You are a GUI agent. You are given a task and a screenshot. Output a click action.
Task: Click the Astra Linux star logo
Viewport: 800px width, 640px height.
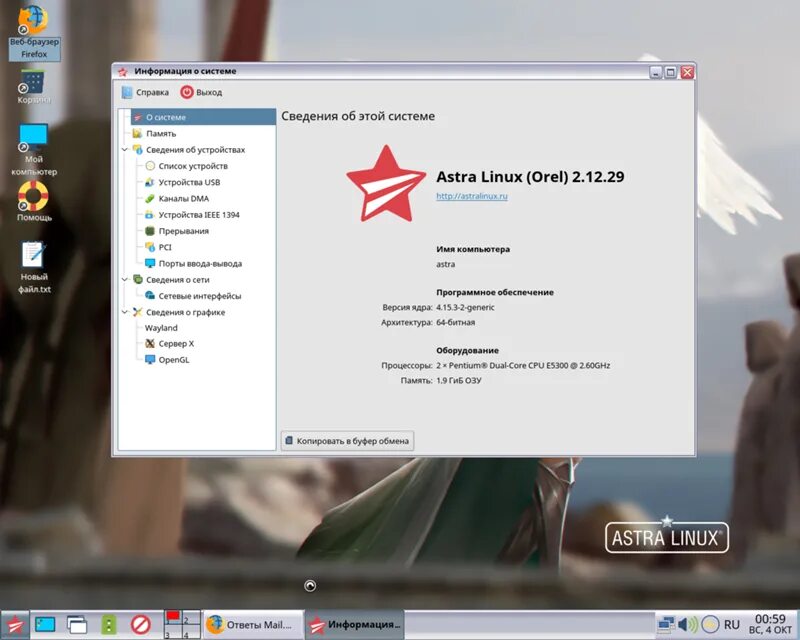pos(386,184)
